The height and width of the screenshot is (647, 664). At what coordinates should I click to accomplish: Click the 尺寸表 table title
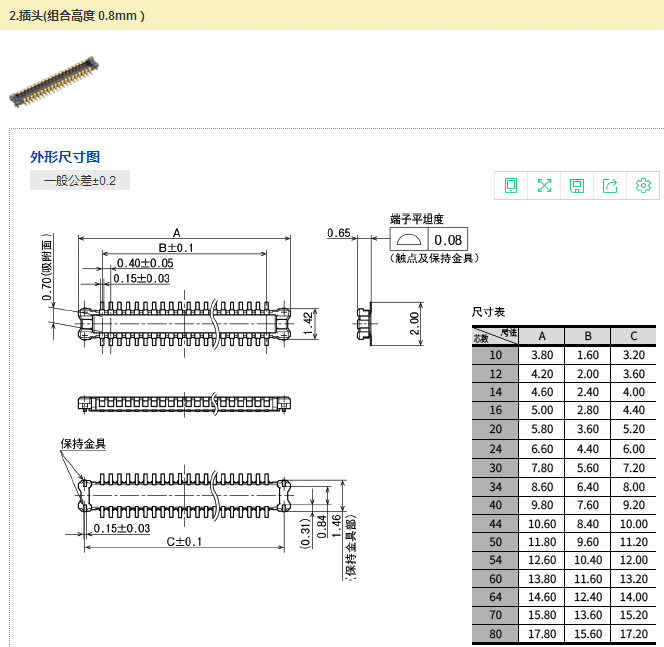click(x=489, y=312)
